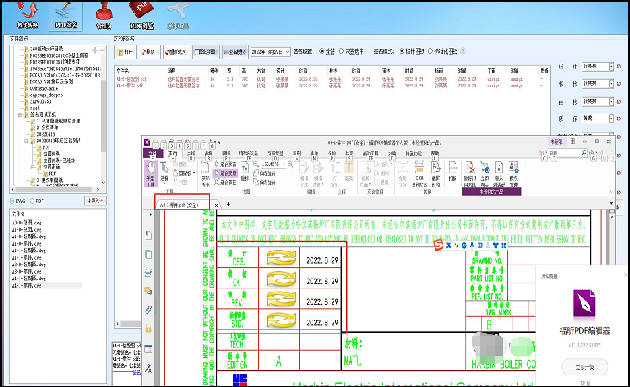This screenshot has width=630, height=387.
Task: Click the red refresh icon beside the 设计 dropdown
Action: point(619,66)
